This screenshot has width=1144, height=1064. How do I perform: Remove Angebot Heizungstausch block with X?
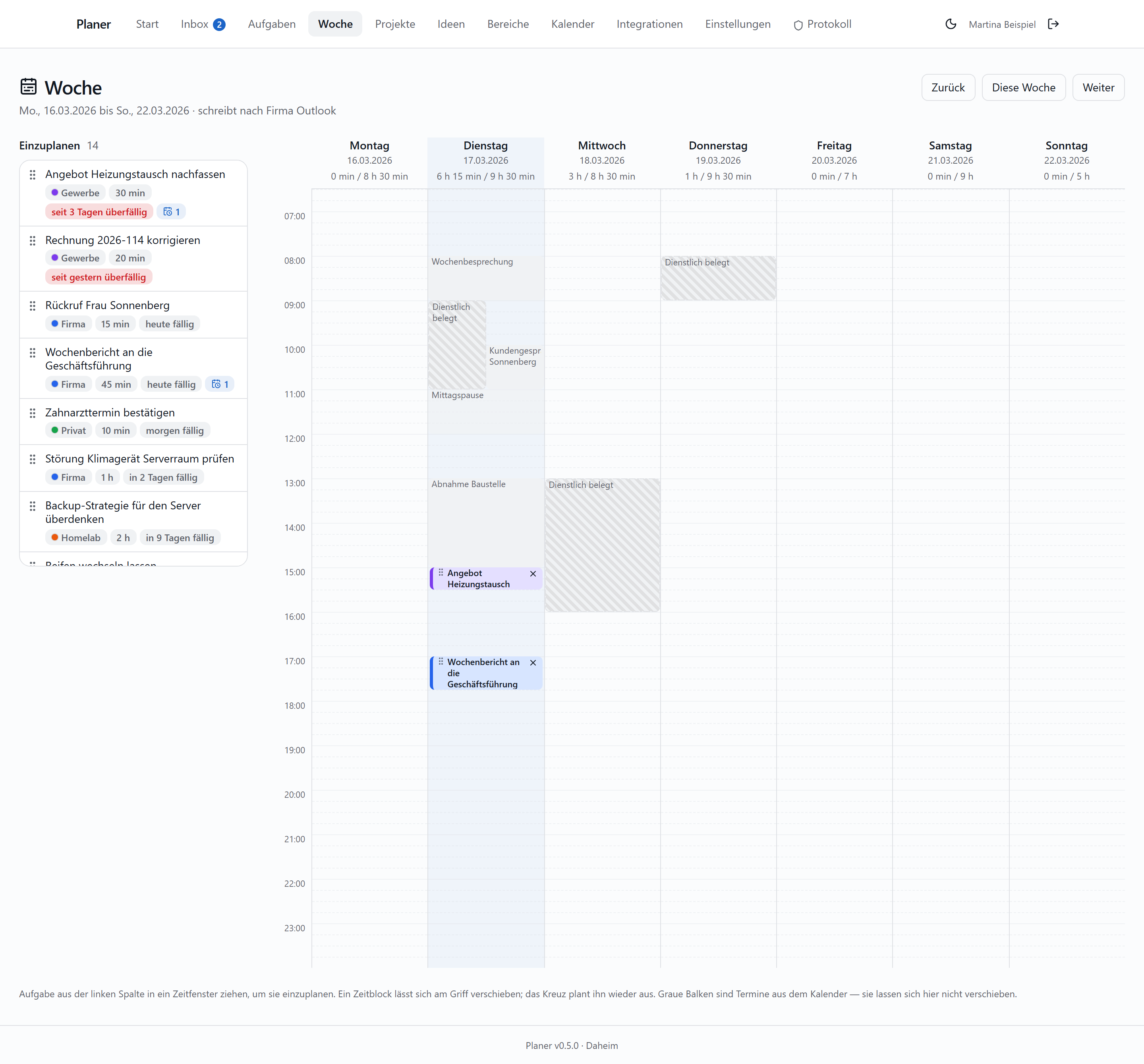pos(533,574)
